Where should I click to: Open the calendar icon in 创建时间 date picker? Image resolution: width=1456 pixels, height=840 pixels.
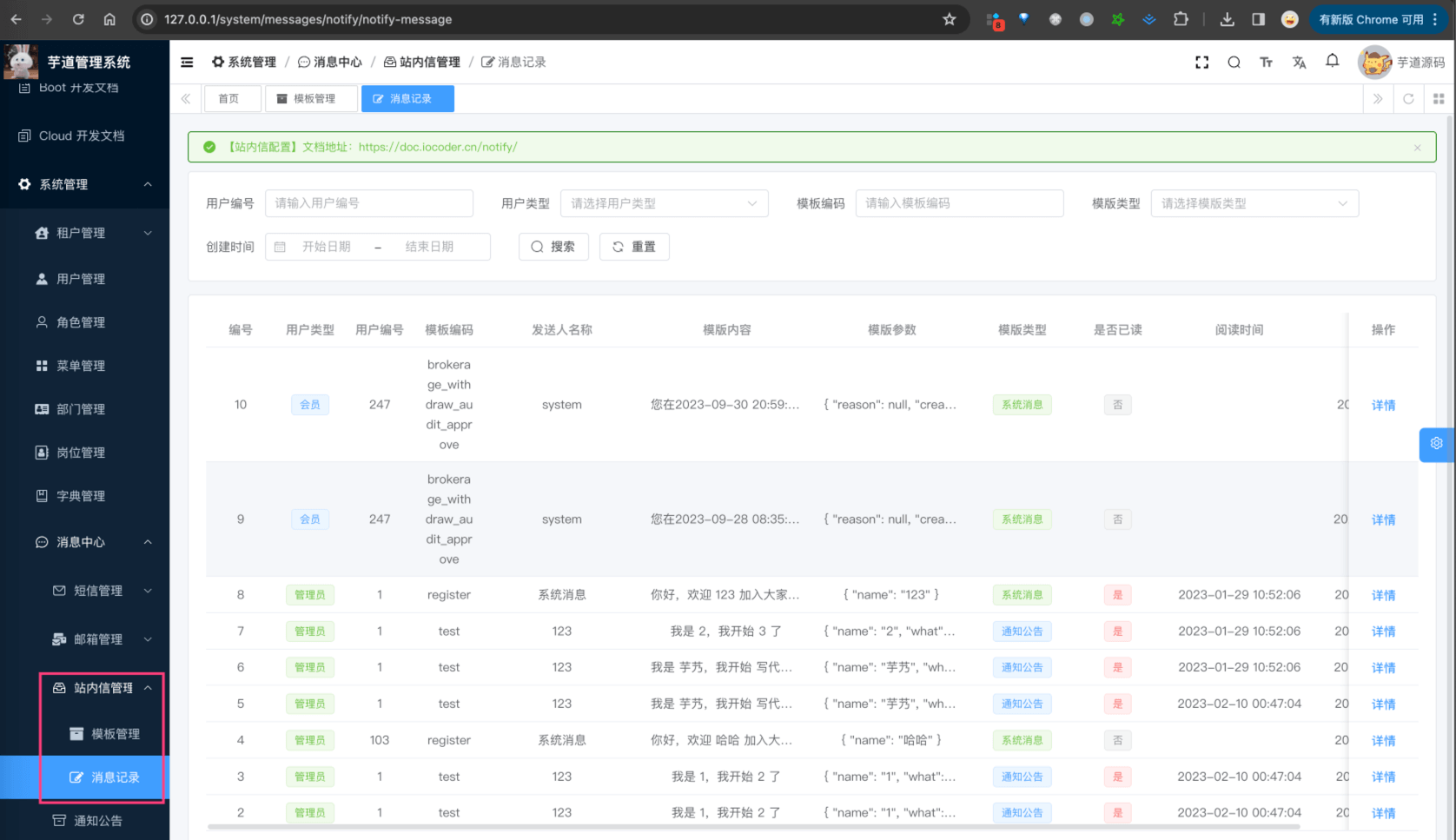(x=279, y=247)
